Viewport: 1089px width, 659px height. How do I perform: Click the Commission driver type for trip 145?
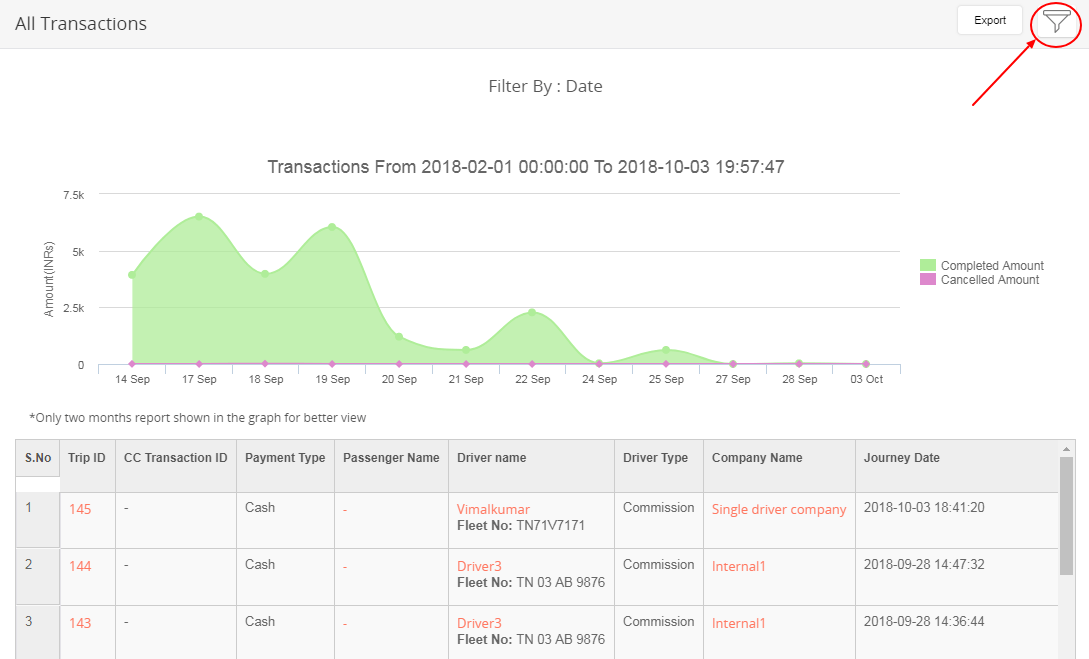point(658,508)
